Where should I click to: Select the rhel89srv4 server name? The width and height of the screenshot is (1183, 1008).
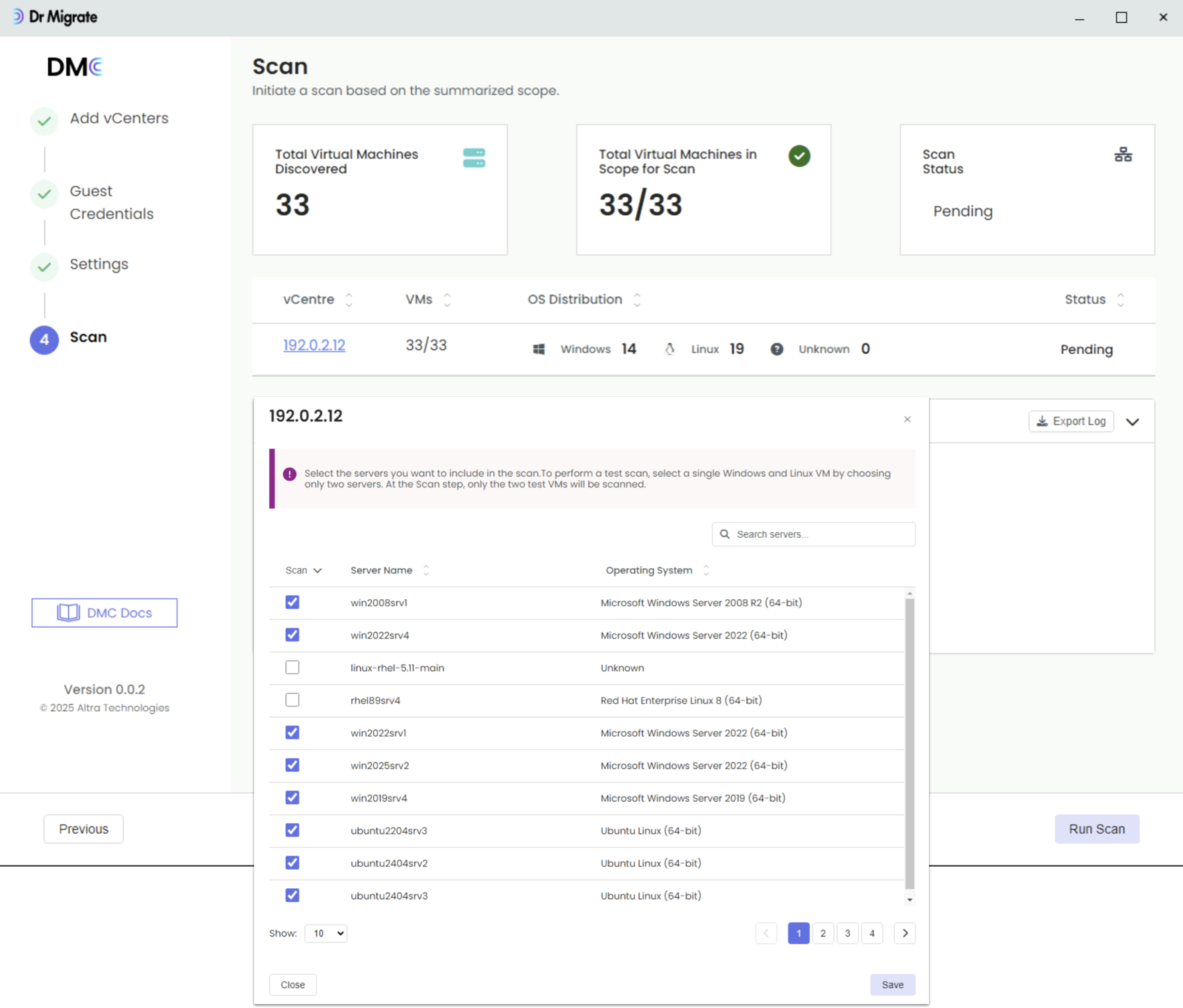pyautogui.click(x=376, y=700)
